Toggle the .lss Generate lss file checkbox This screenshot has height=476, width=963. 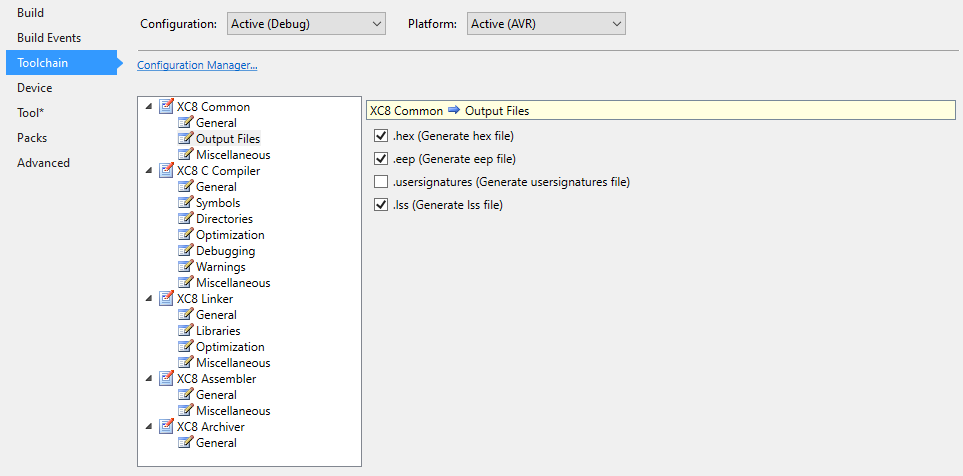coord(380,205)
